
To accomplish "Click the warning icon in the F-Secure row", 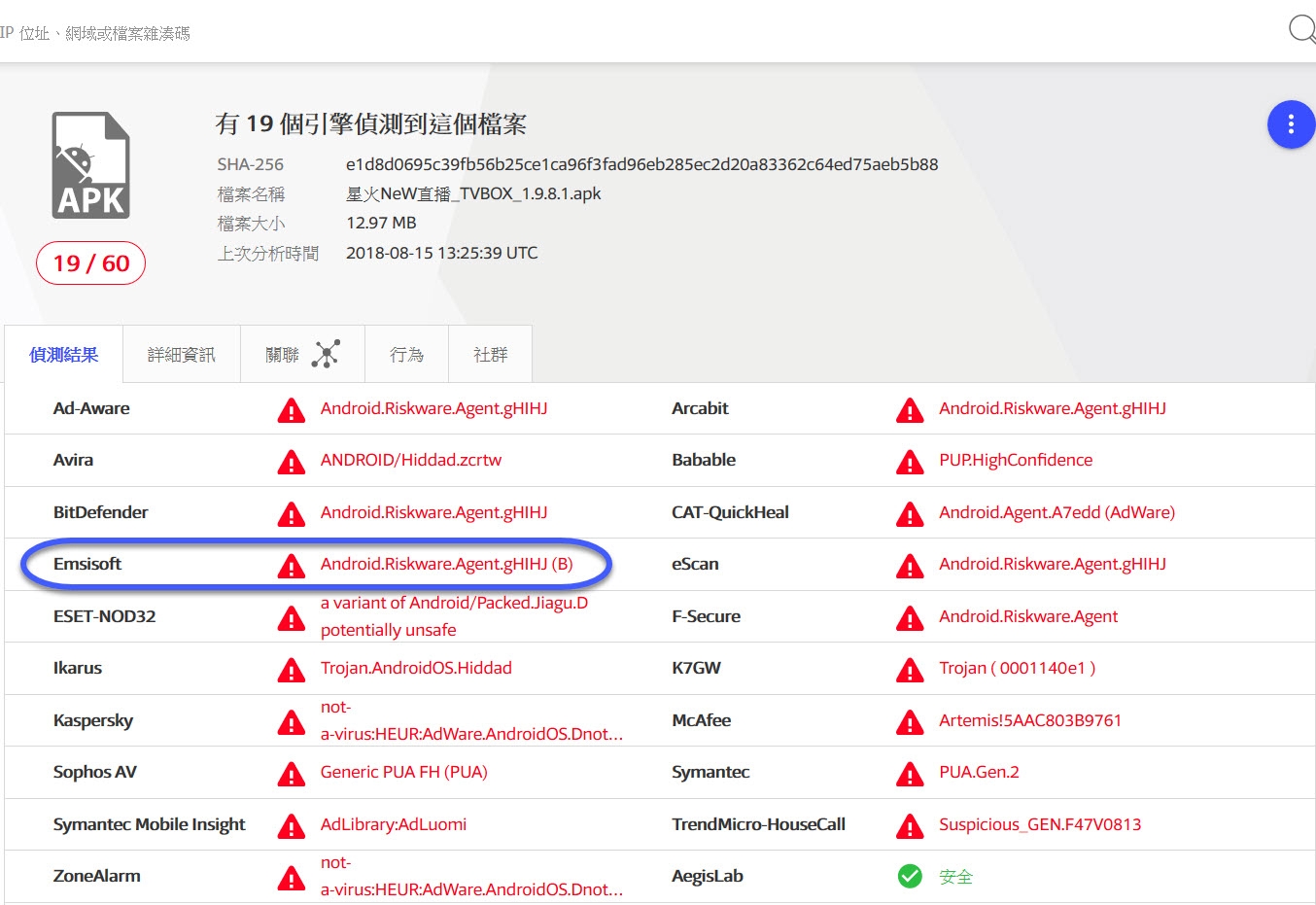I will pos(910,618).
